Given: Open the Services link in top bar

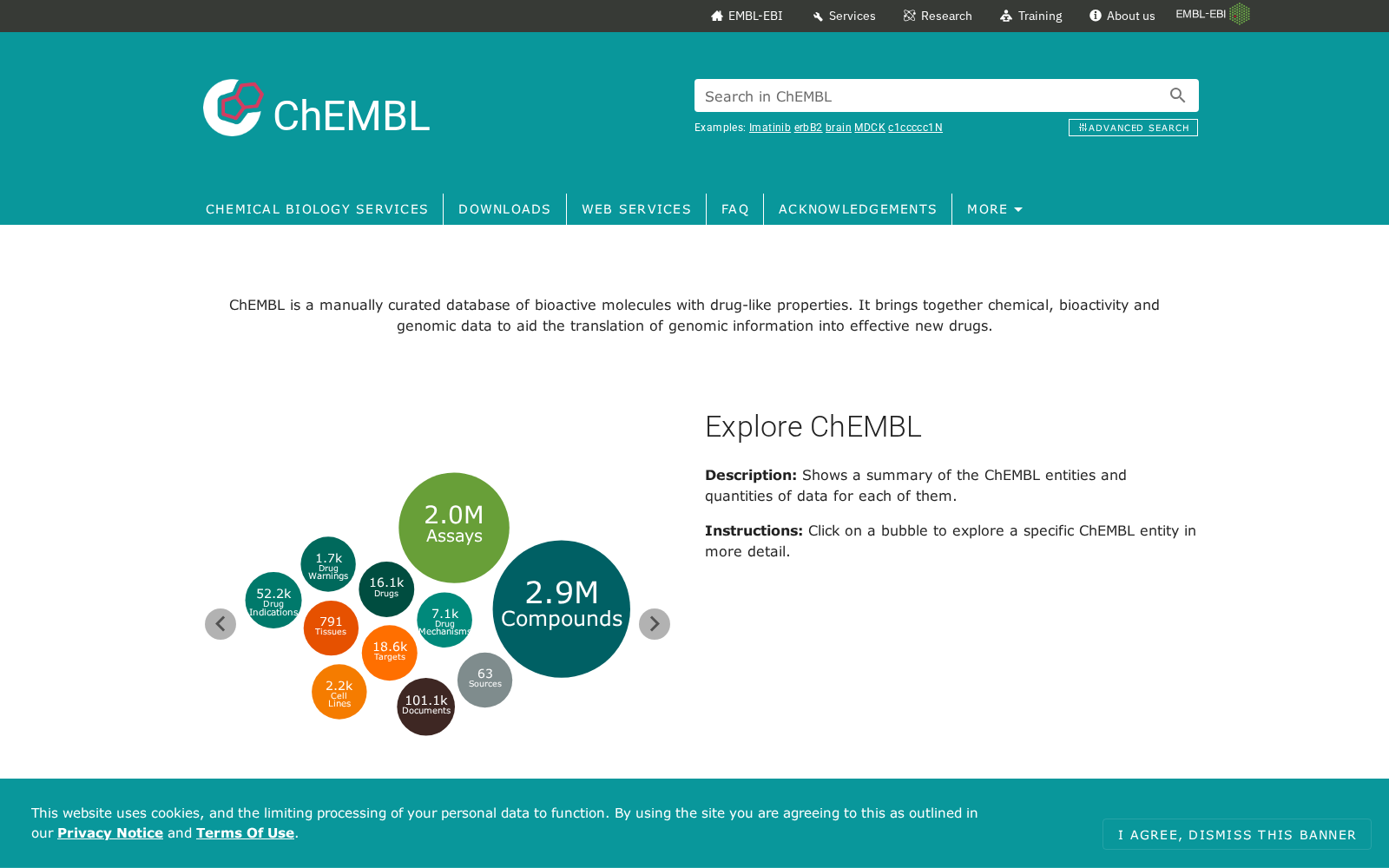Looking at the screenshot, I should pyautogui.click(x=844, y=16).
